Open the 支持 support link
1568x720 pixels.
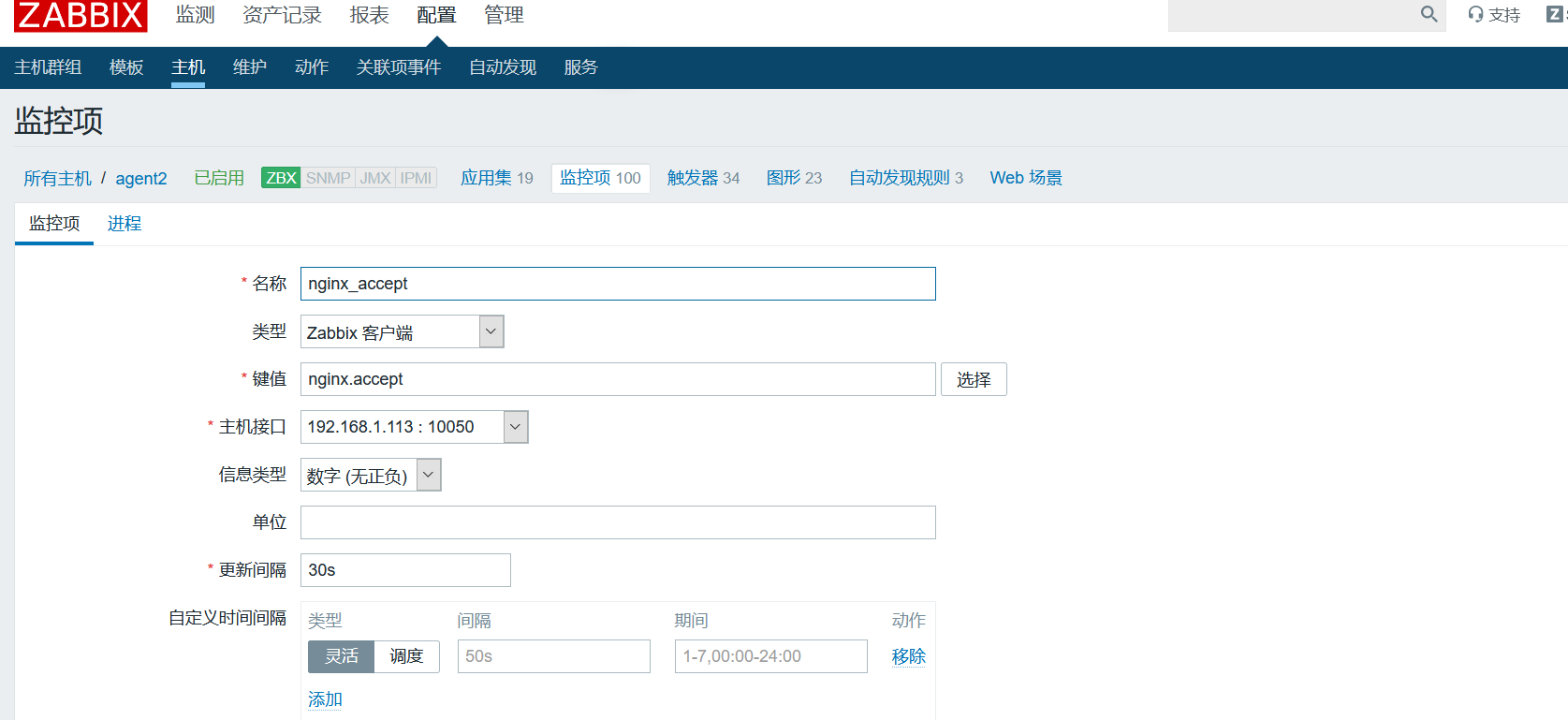1494,15
